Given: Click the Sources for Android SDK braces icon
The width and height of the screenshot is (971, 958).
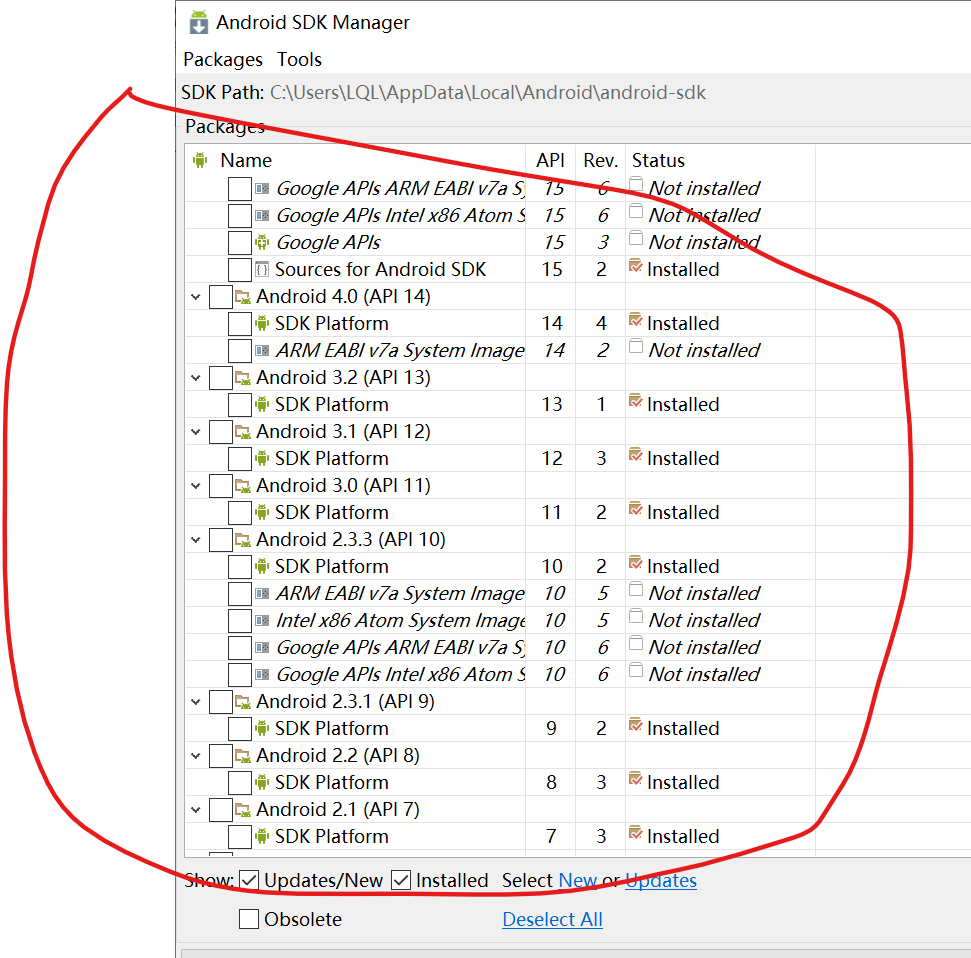Looking at the screenshot, I should coord(262,269).
